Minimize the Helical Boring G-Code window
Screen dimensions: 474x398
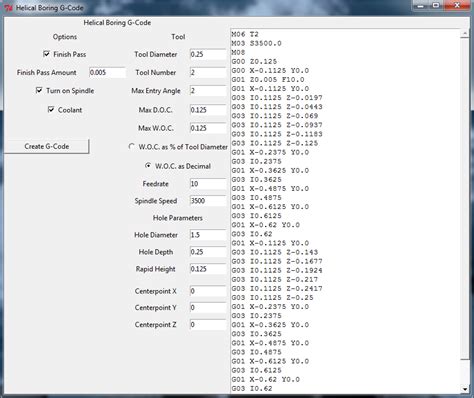pyautogui.click(x=421, y=5)
